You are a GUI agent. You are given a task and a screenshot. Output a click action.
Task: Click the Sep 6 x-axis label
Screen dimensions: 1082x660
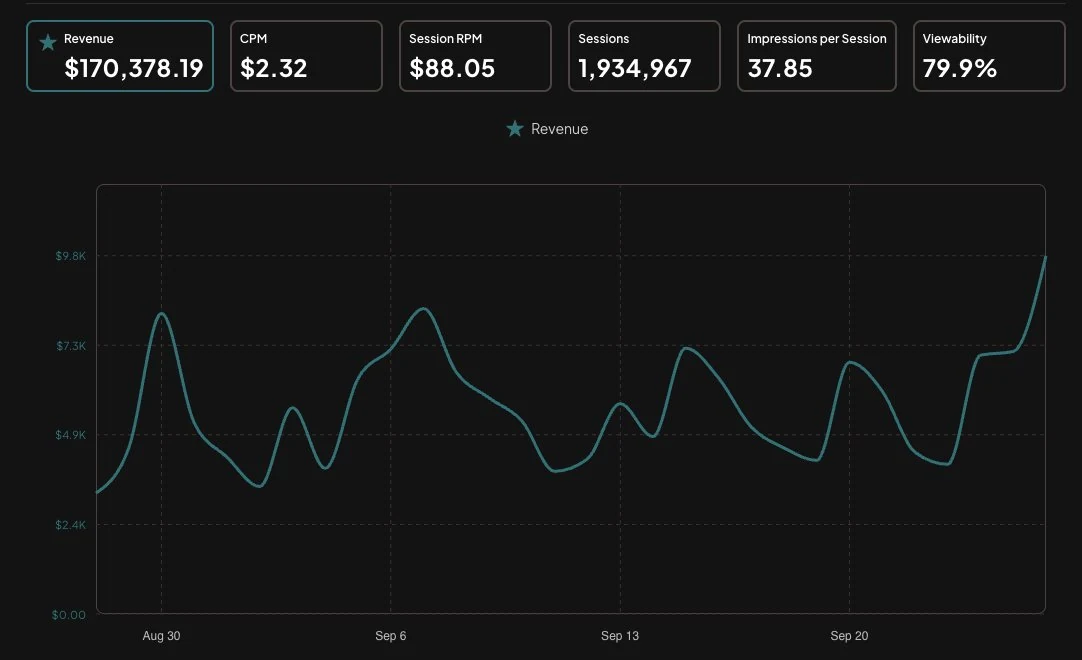click(391, 636)
